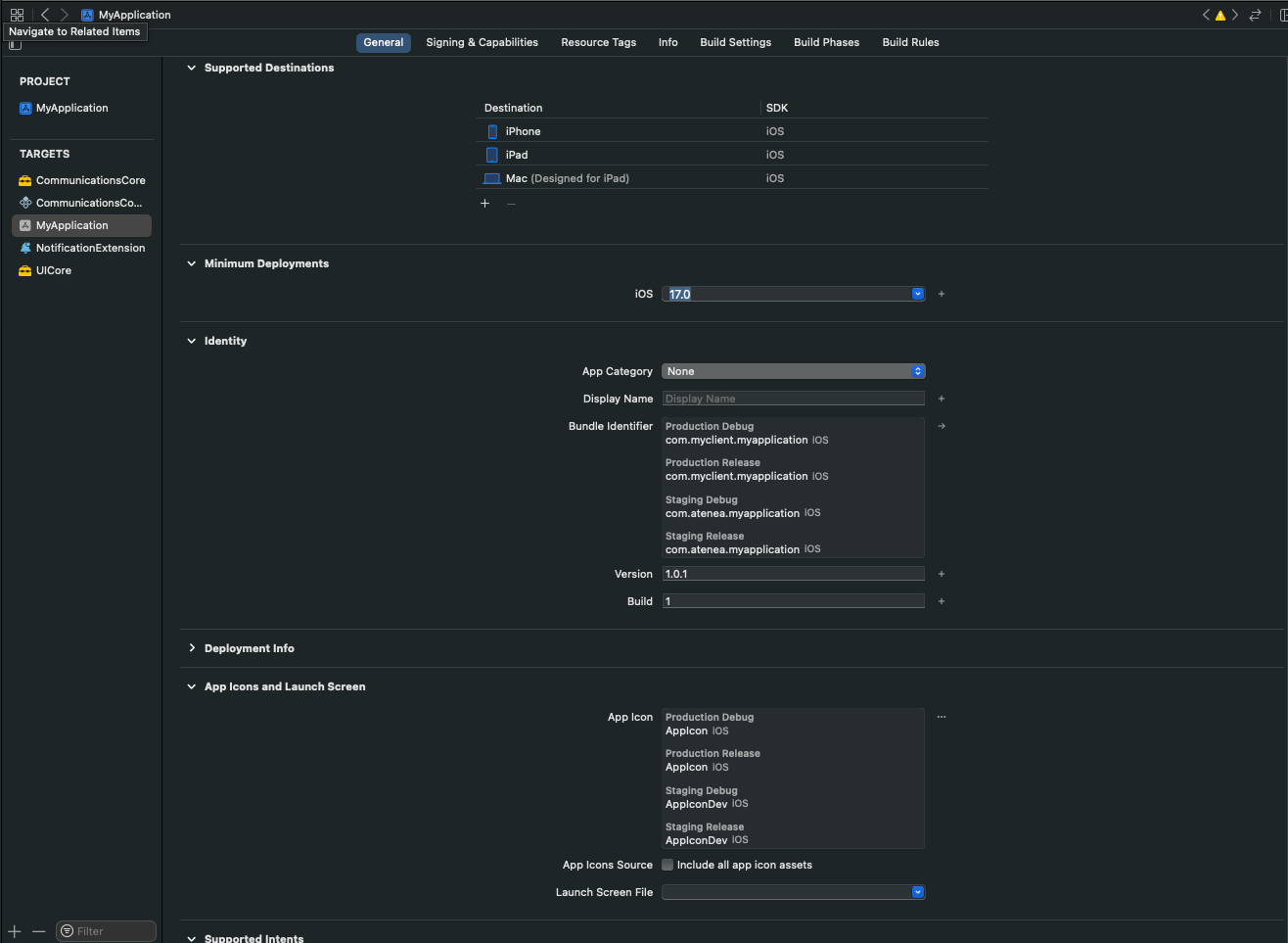This screenshot has width=1288, height=943.
Task: Select the iPhone destination row
Action: 732,131
